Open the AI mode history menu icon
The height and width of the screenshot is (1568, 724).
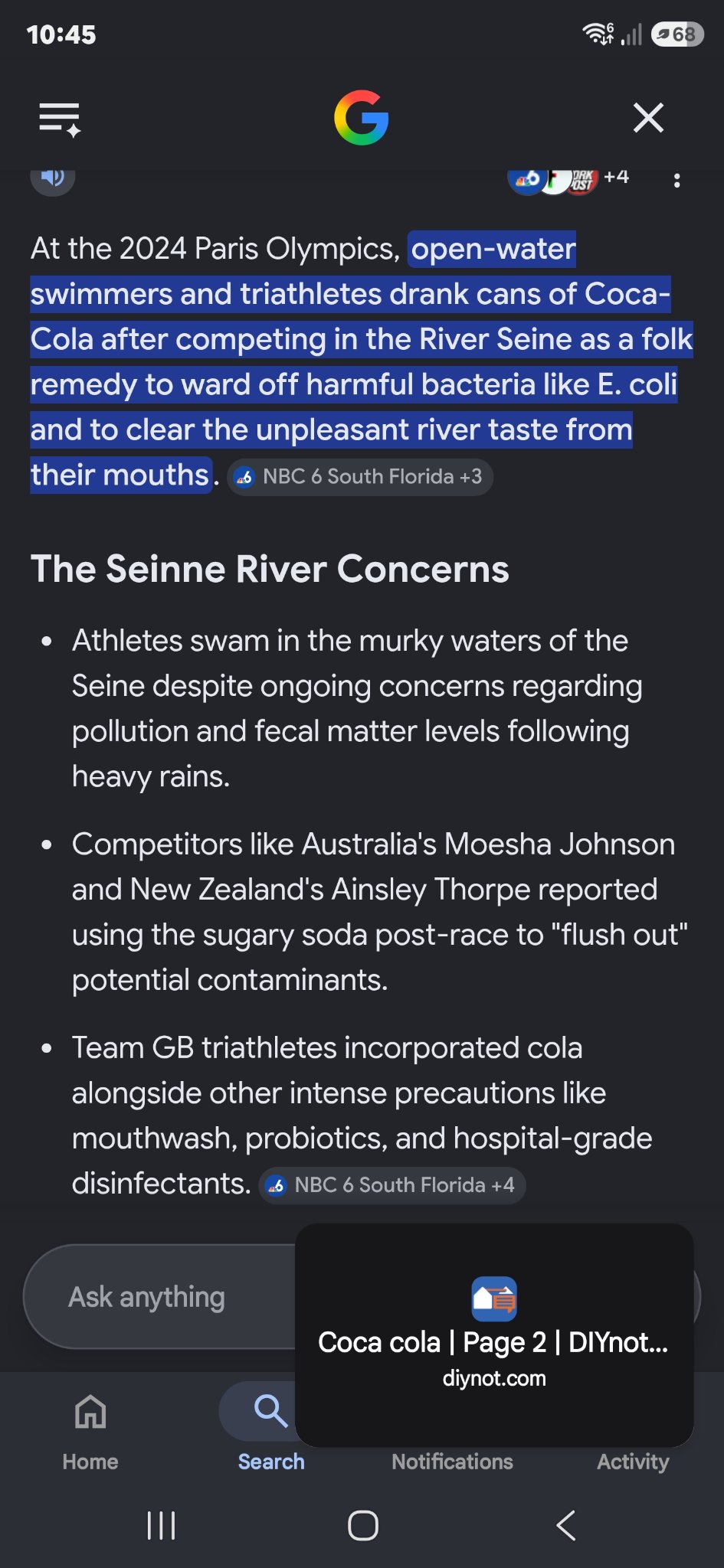click(x=60, y=119)
